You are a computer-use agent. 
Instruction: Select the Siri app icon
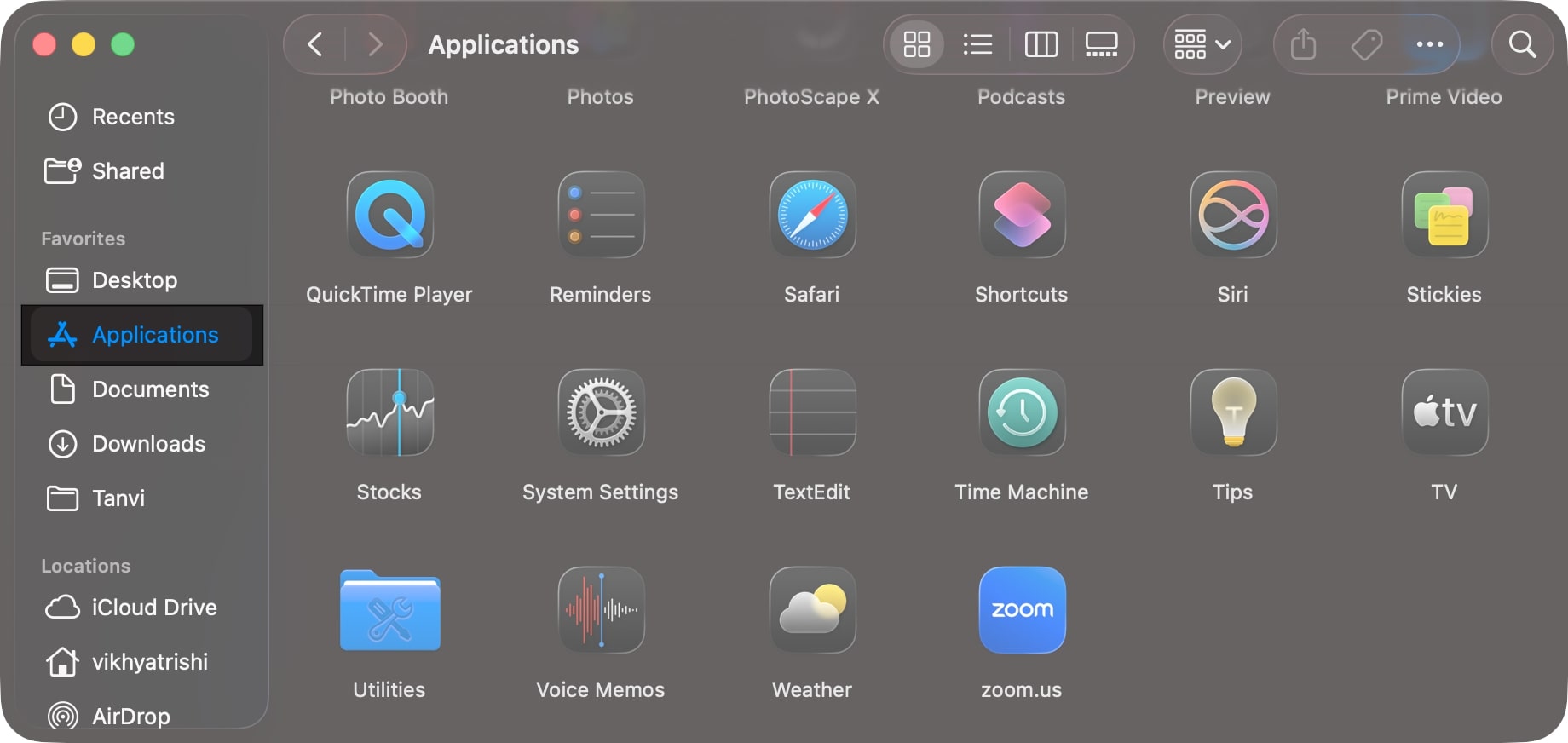[1233, 215]
